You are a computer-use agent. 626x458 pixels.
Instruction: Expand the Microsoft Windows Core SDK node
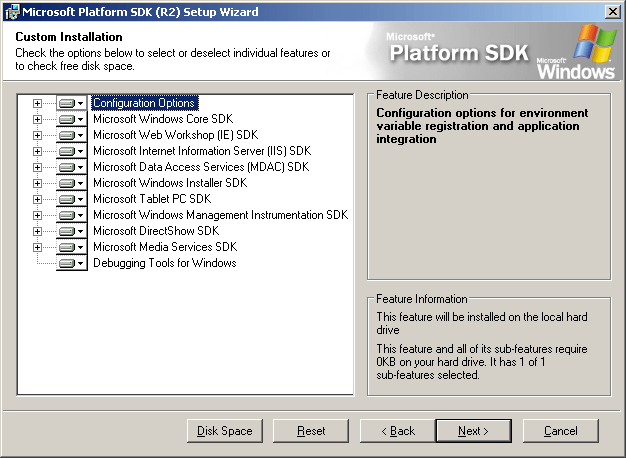pyautogui.click(x=37, y=119)
